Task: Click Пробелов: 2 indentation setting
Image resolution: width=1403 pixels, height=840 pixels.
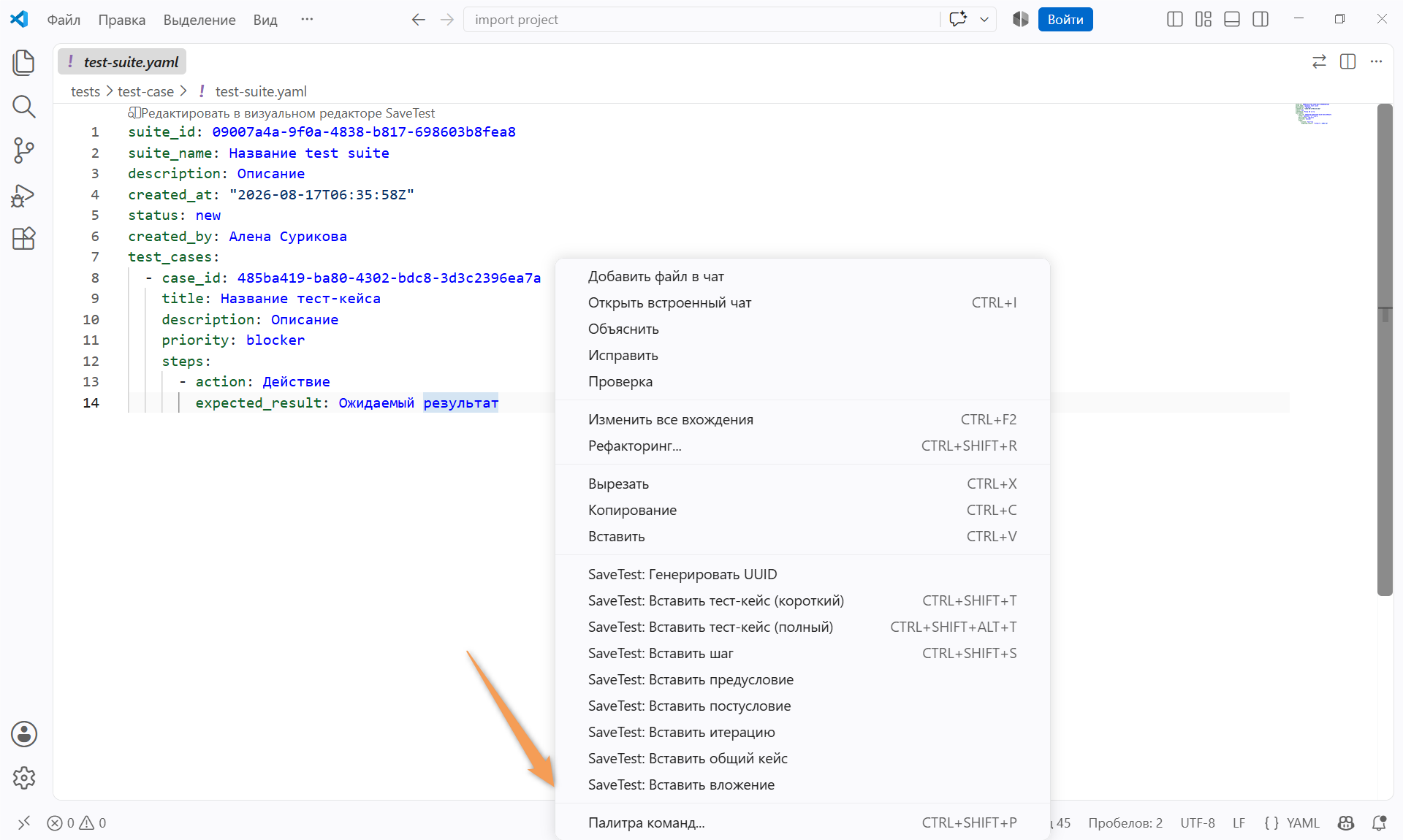Action: click(x=1125, y=823)
